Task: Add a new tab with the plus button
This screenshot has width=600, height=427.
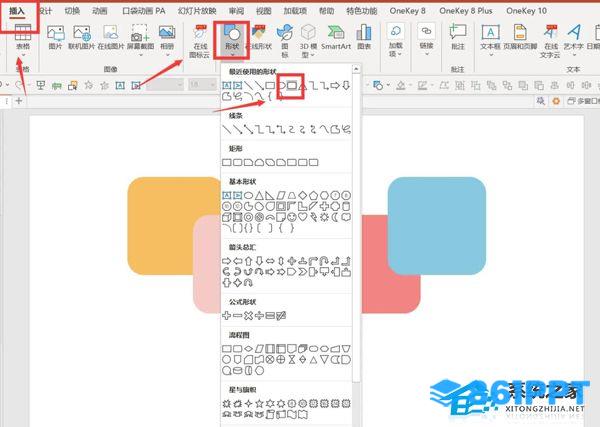Action: point(19,101)
